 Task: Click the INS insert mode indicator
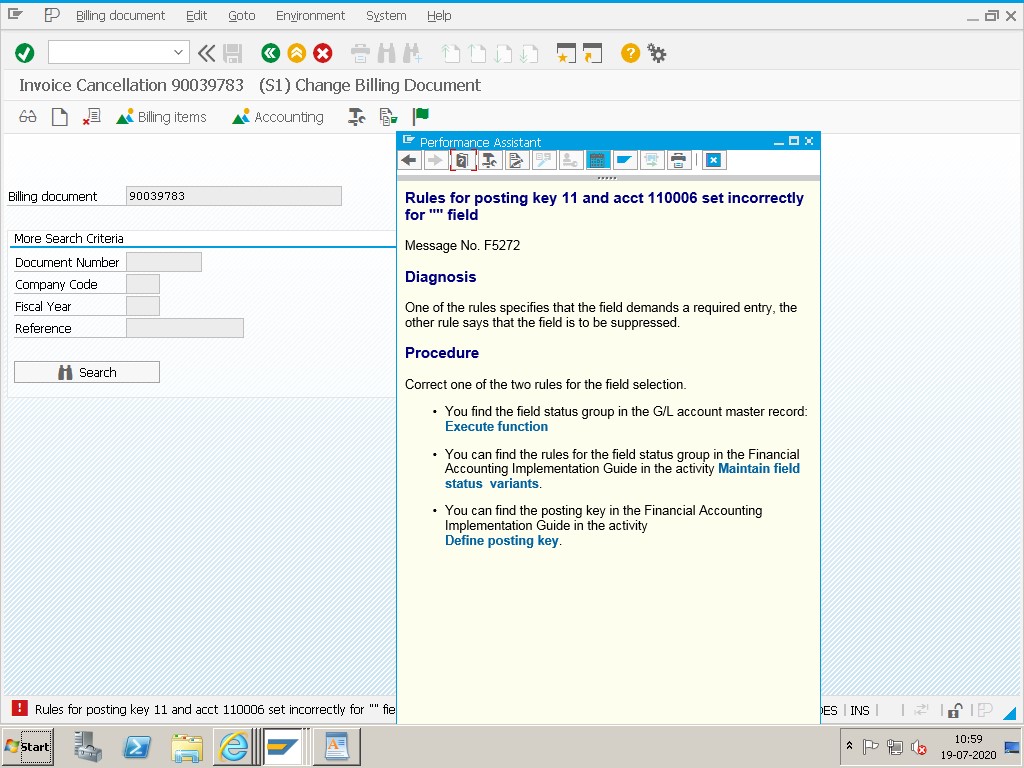click(859, 711)
